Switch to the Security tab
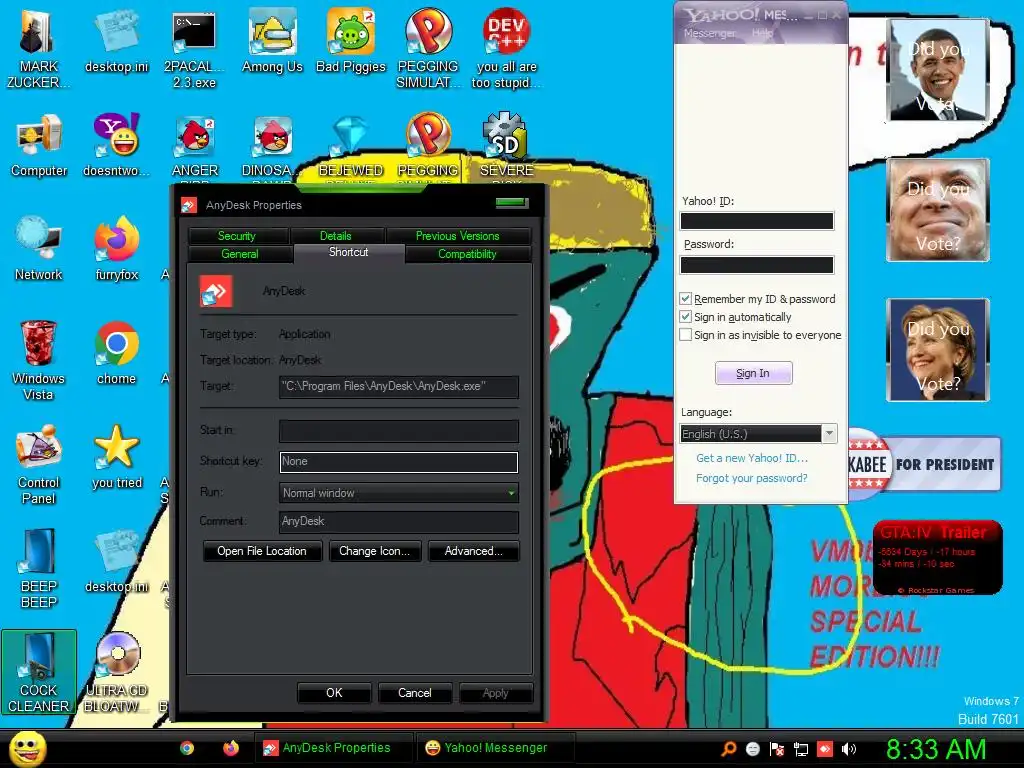 coord(237,236)
